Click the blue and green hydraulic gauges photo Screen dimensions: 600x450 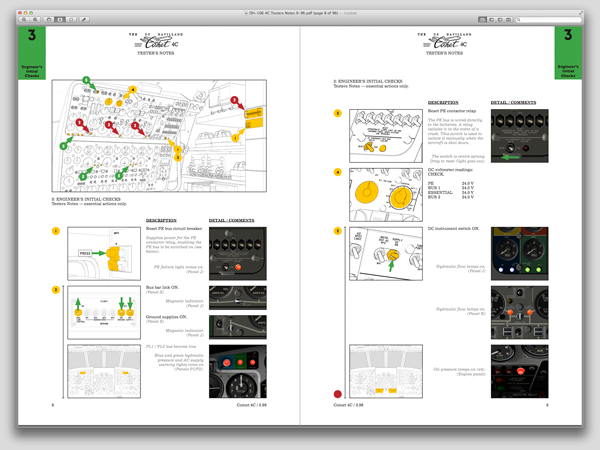tap(520, 254)
